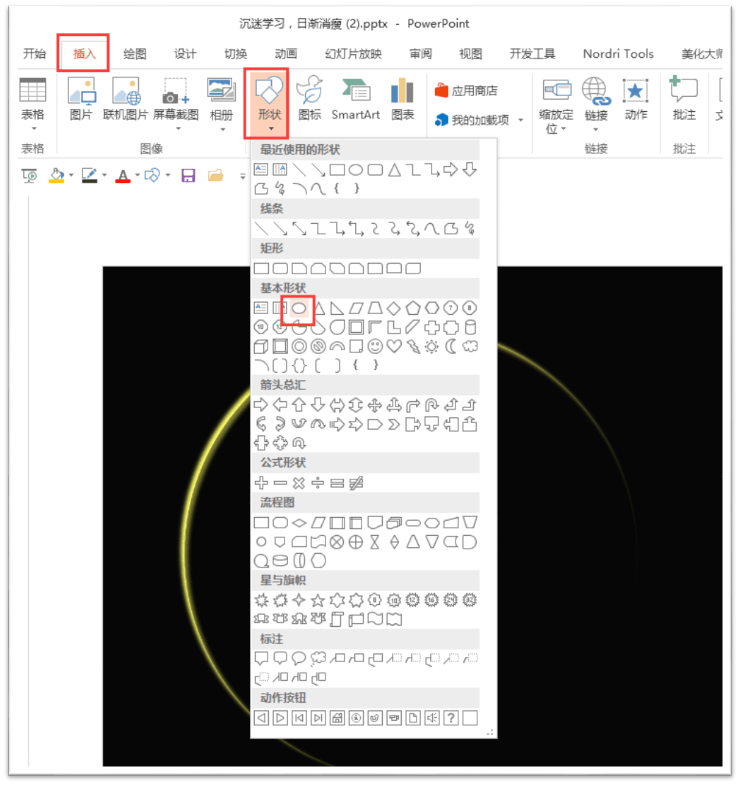Click the purple save icon in quick toolbar
The width and height of the screenshot is (740, 785).
188,175
